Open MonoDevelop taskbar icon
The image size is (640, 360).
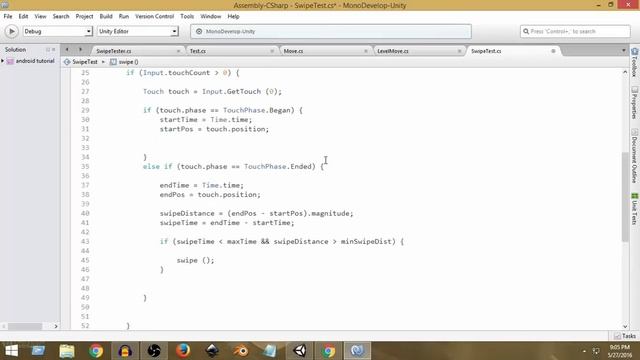point(357,351)
